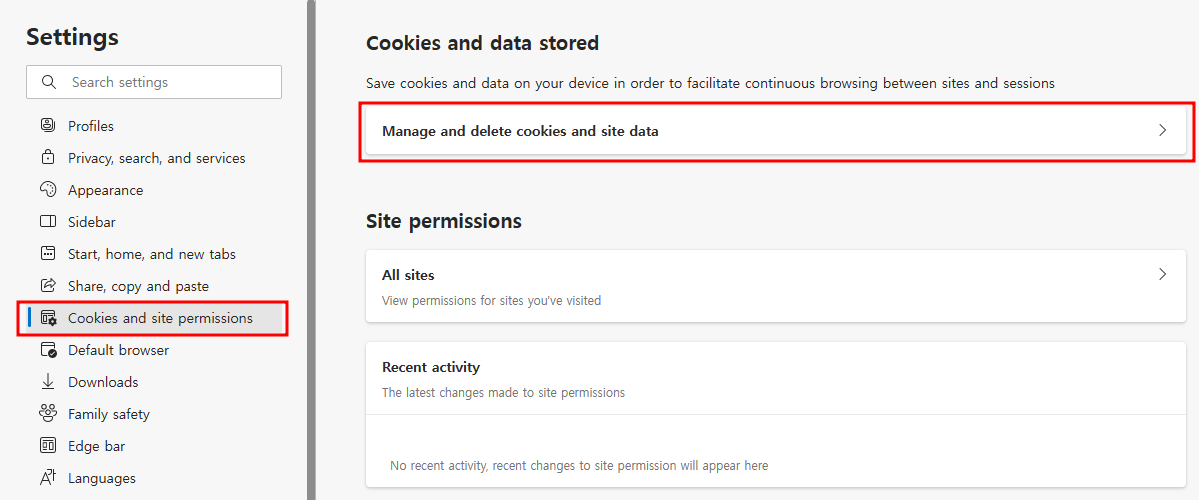Open Start, home, and new tabs settings
Viewport: 1199px width, 500px height.
pyautogui.click(x=151, y=254)
